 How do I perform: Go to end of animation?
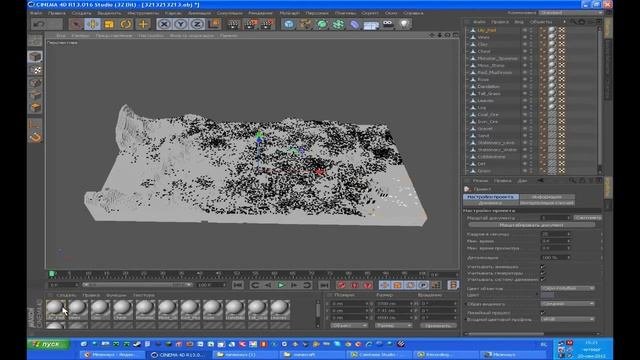(324, 285)
